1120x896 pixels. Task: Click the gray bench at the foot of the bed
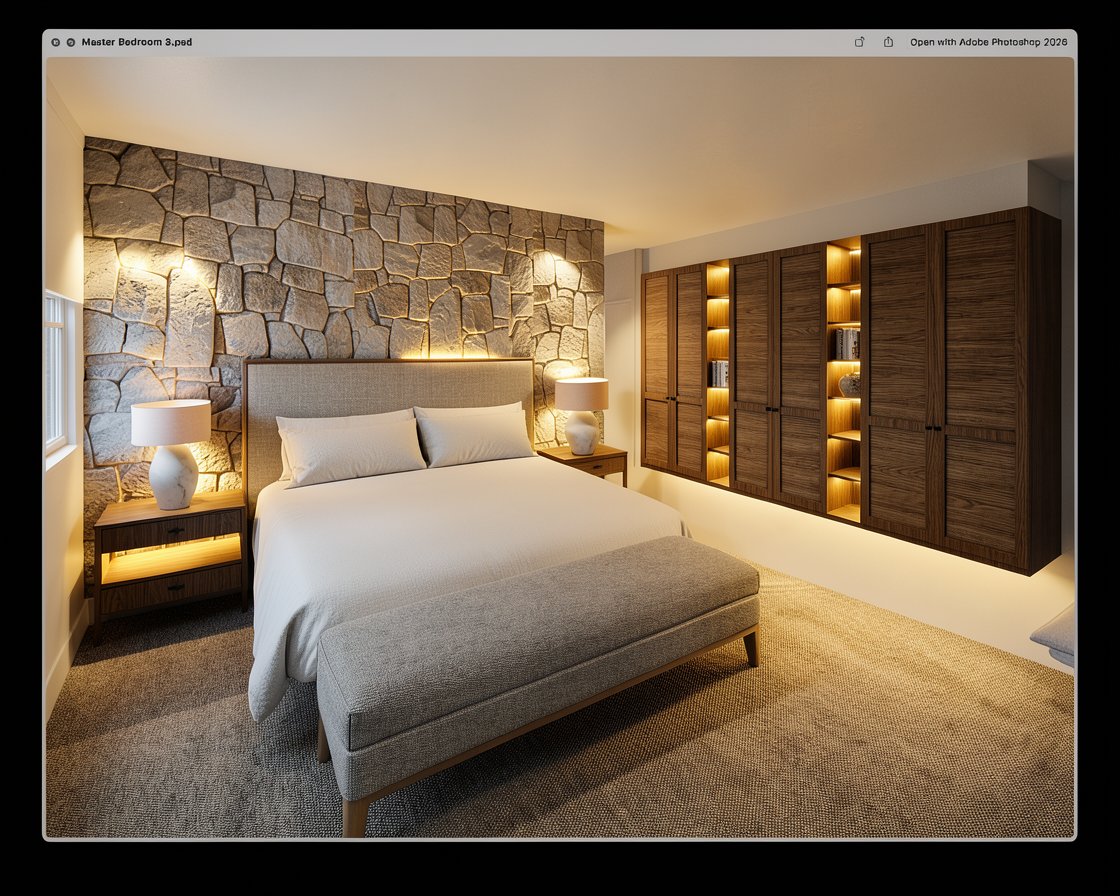point(540,640)
